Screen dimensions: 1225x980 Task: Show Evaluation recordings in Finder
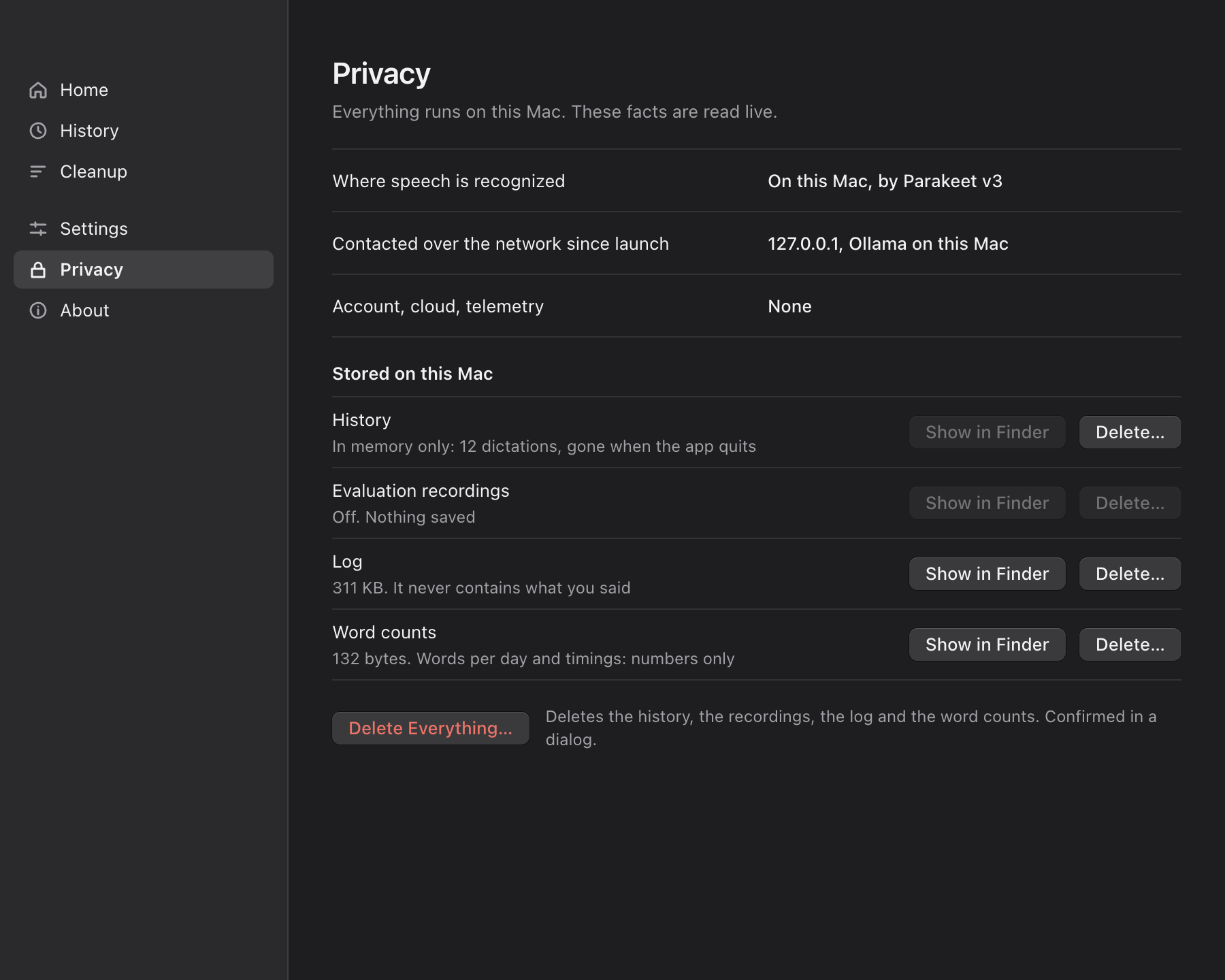click(x=987, y=503)
